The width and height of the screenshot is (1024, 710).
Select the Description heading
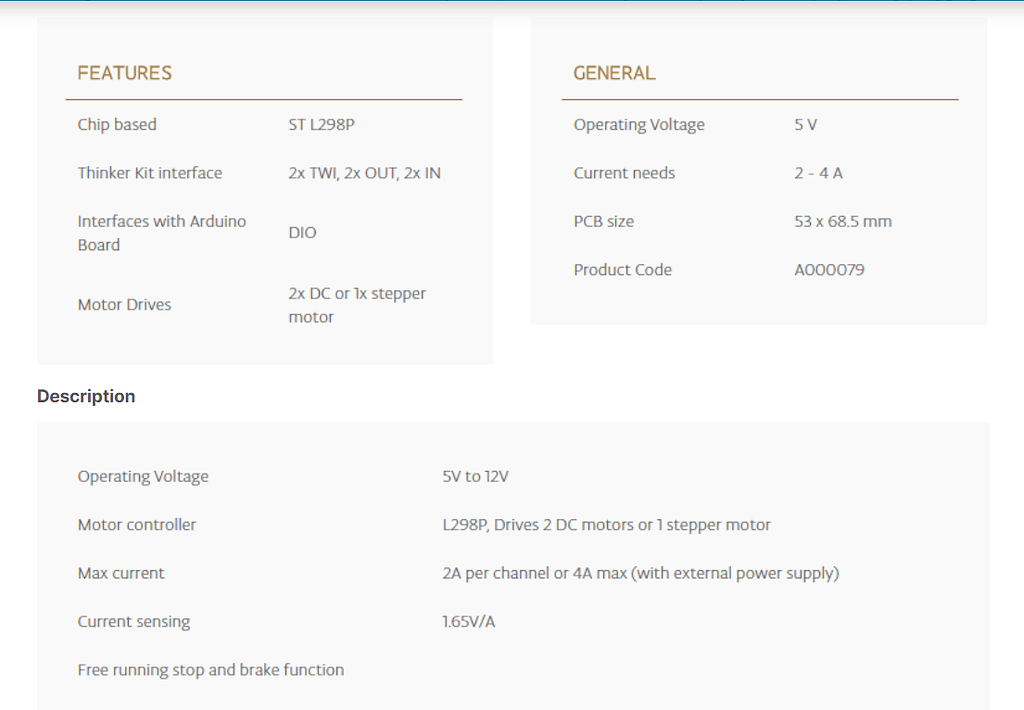click(x=86, y=396)
